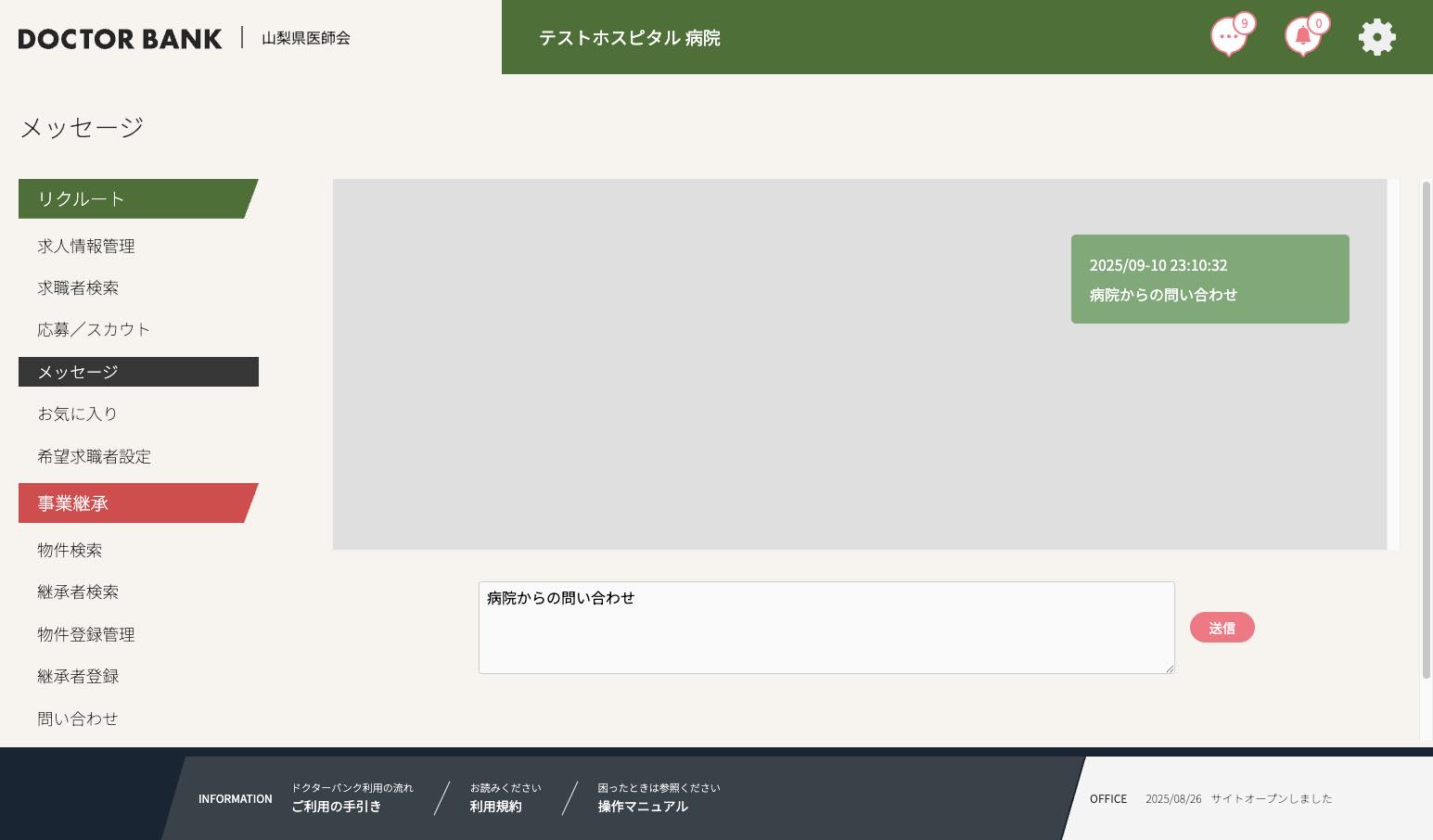Open the settings gear icon
The width and height of the screenshot is (1433, 840).
click(1376, 37)
